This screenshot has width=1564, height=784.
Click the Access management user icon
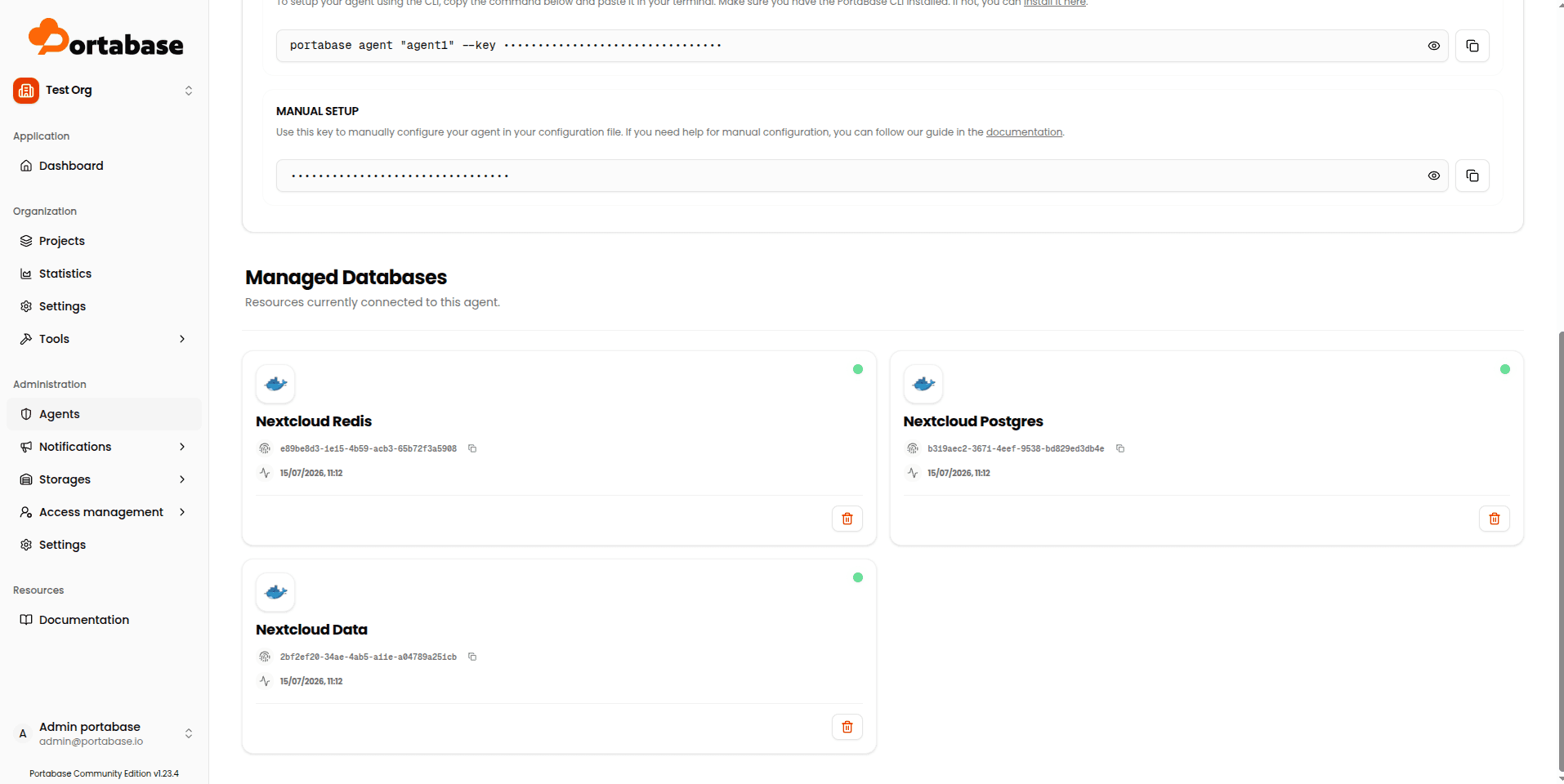tap(26, 512)
